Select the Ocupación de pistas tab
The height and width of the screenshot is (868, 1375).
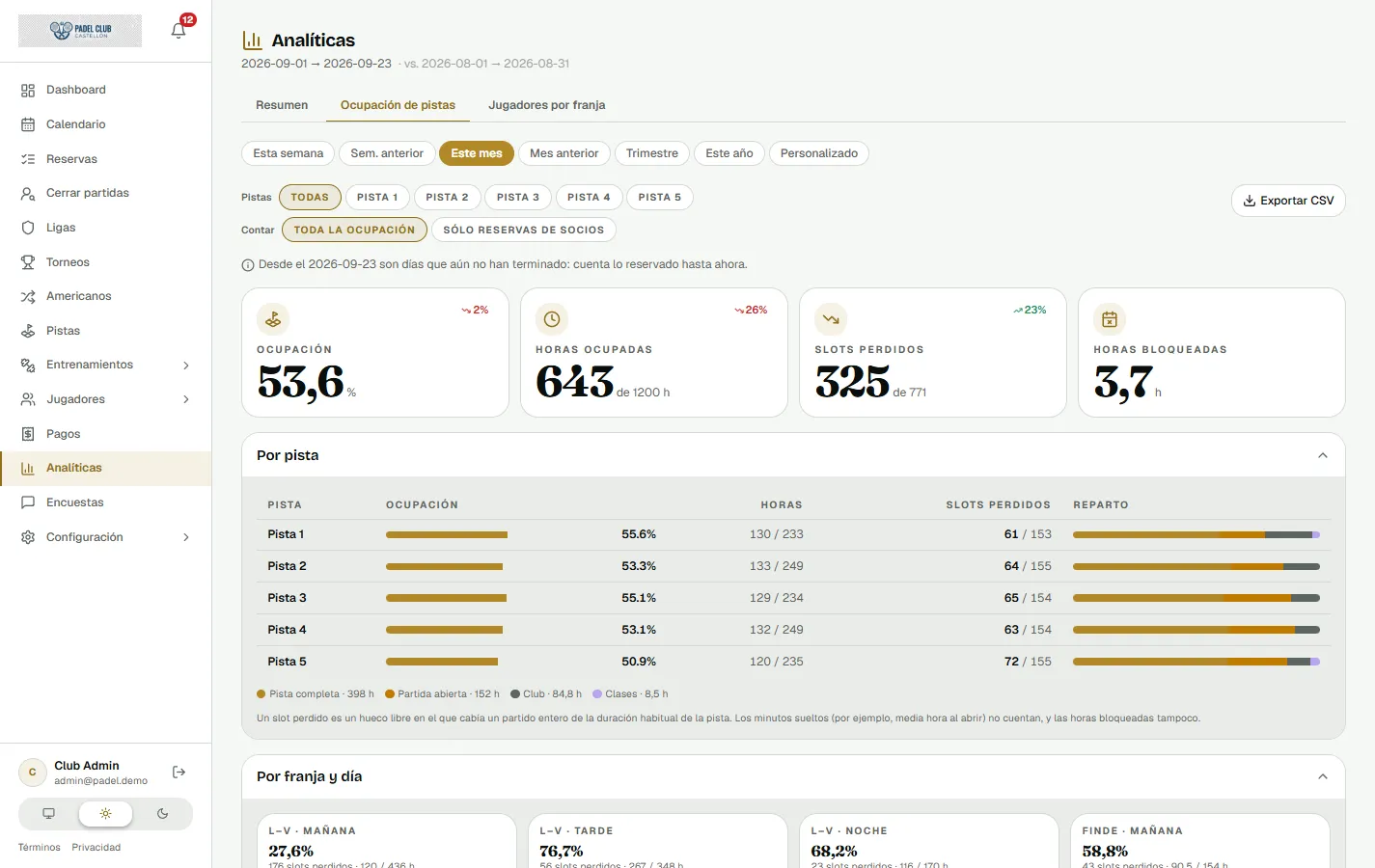click(x=398, y=105)
